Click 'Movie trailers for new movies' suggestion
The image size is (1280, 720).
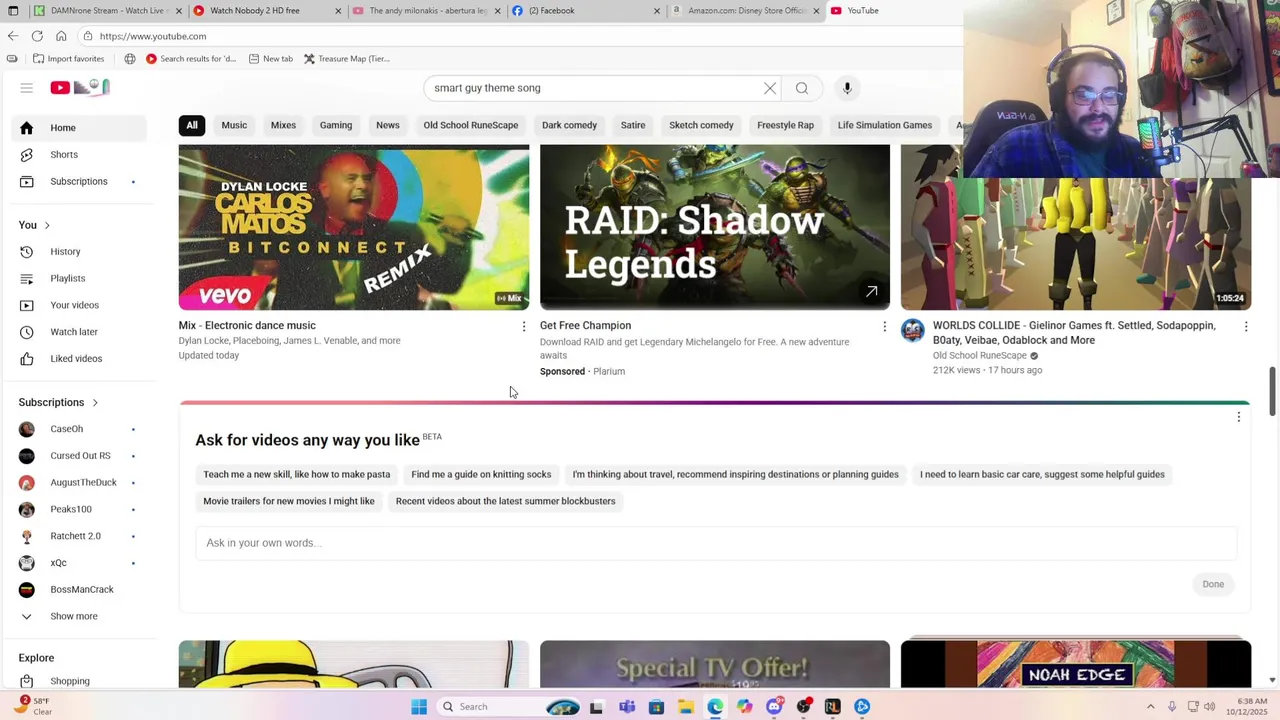tap(289, 501)
